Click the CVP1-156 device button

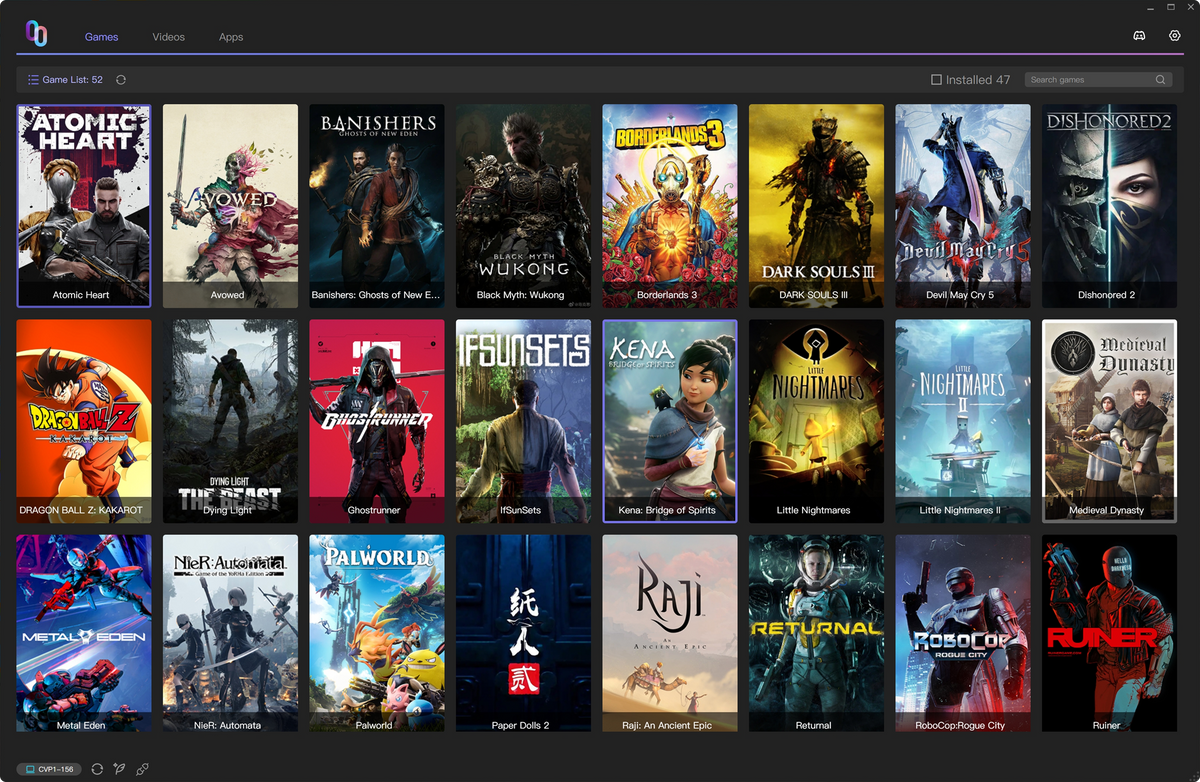(49, 769)
